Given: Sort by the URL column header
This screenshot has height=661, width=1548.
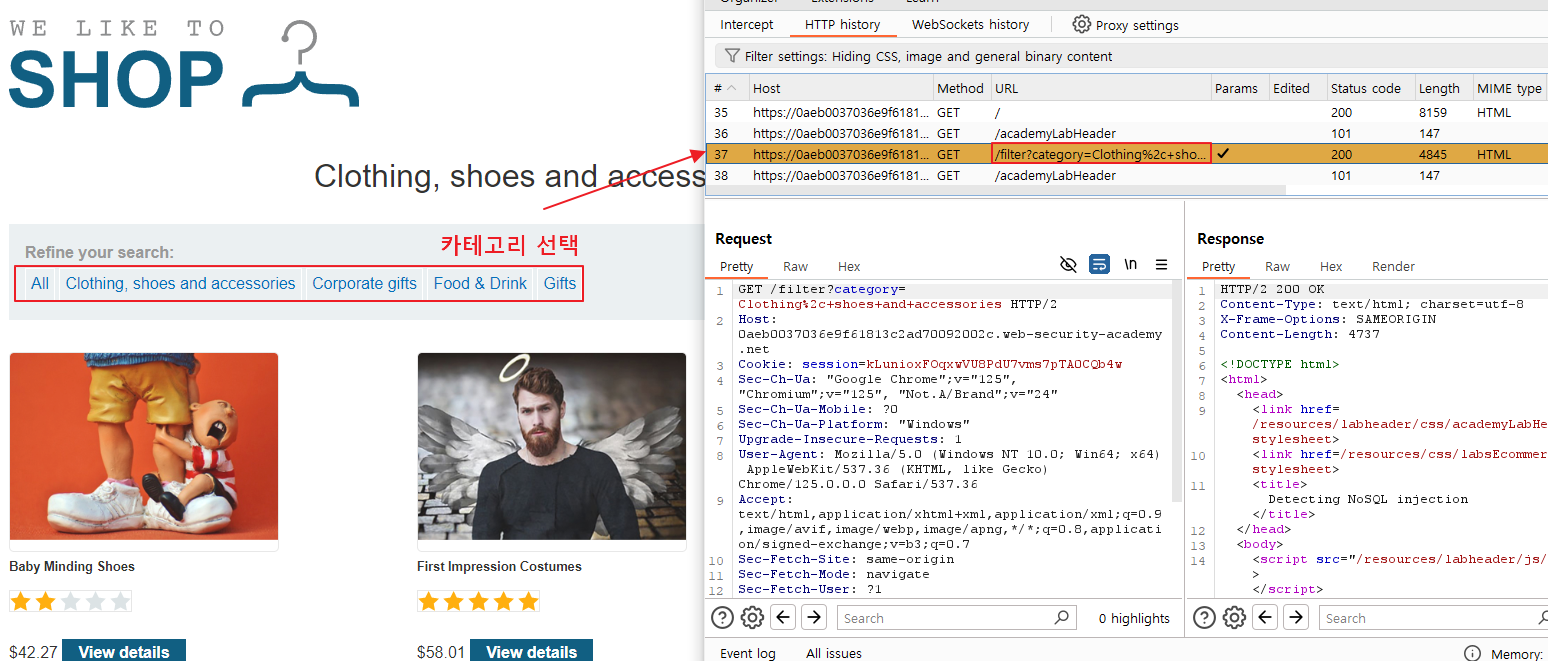Looking at the screenshot, I should coord(1101,88).
